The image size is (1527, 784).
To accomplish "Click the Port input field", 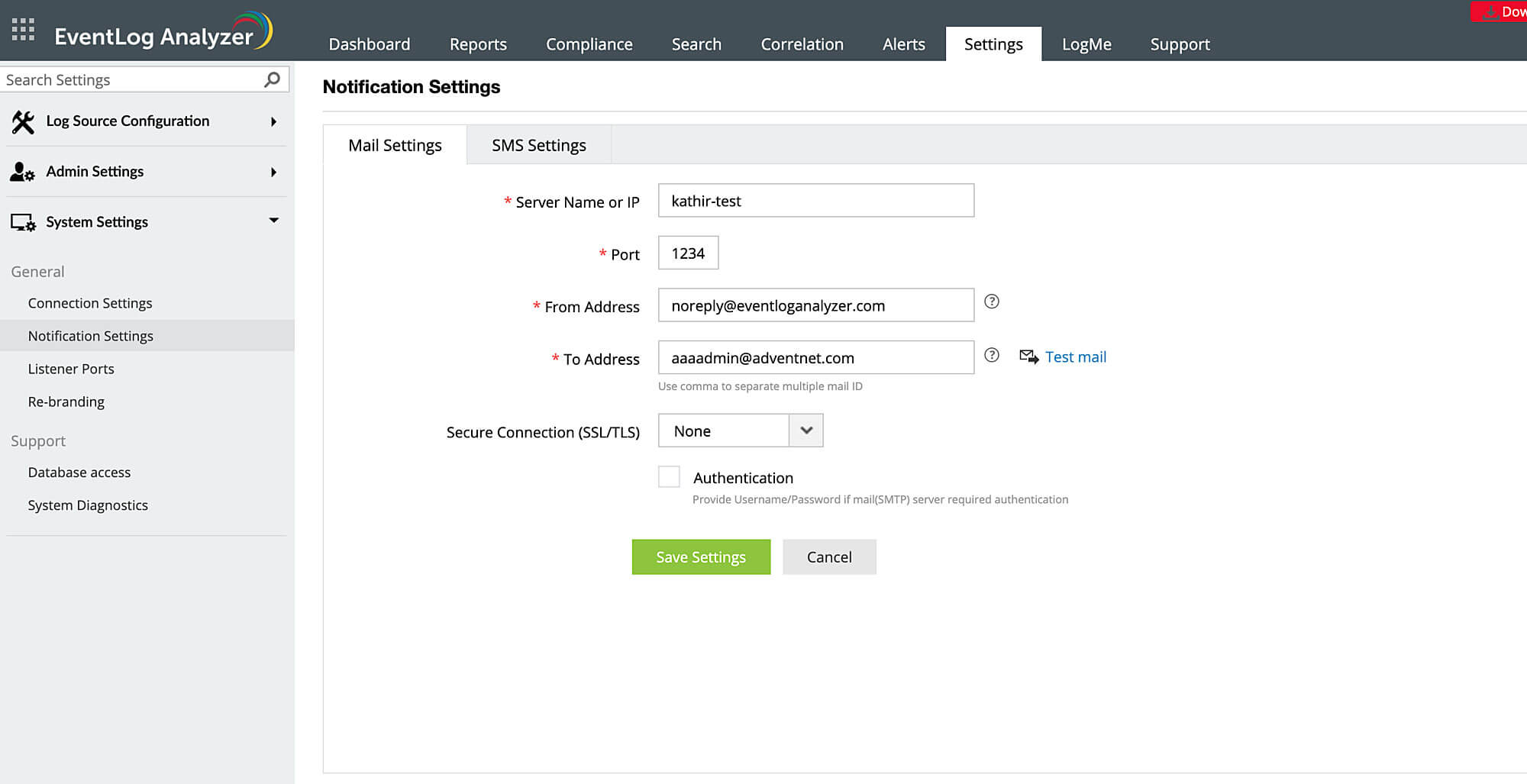I will pyautogui.click(x=688, y=253).
